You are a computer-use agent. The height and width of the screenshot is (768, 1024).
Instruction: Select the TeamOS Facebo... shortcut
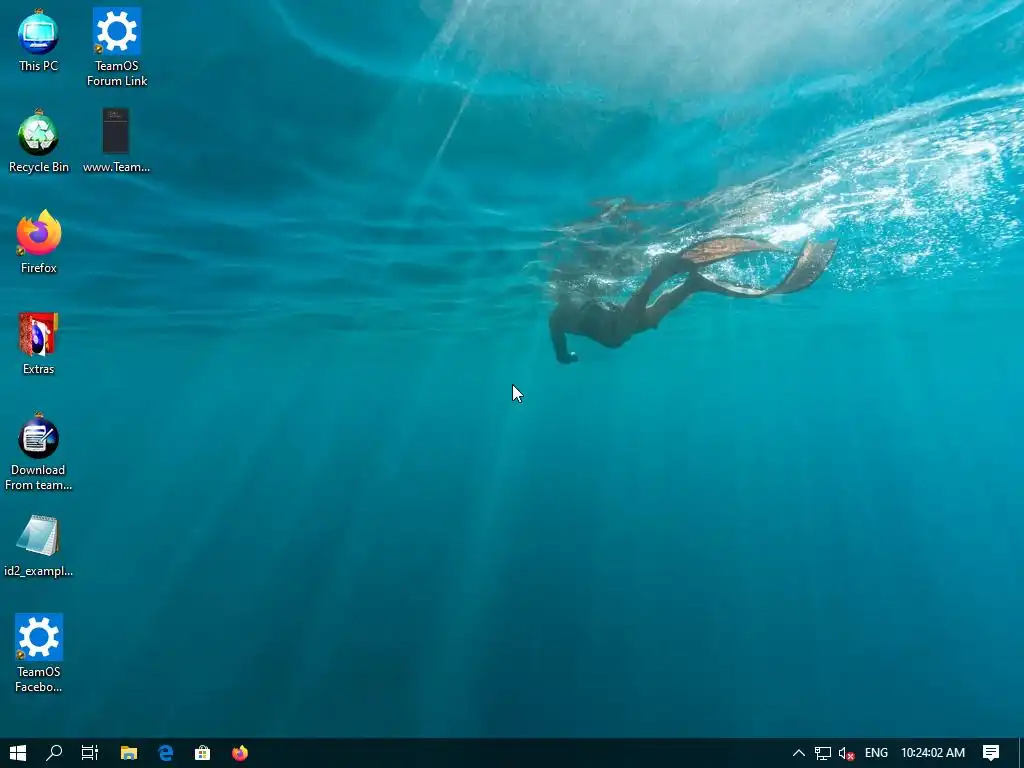coord(39,653)
